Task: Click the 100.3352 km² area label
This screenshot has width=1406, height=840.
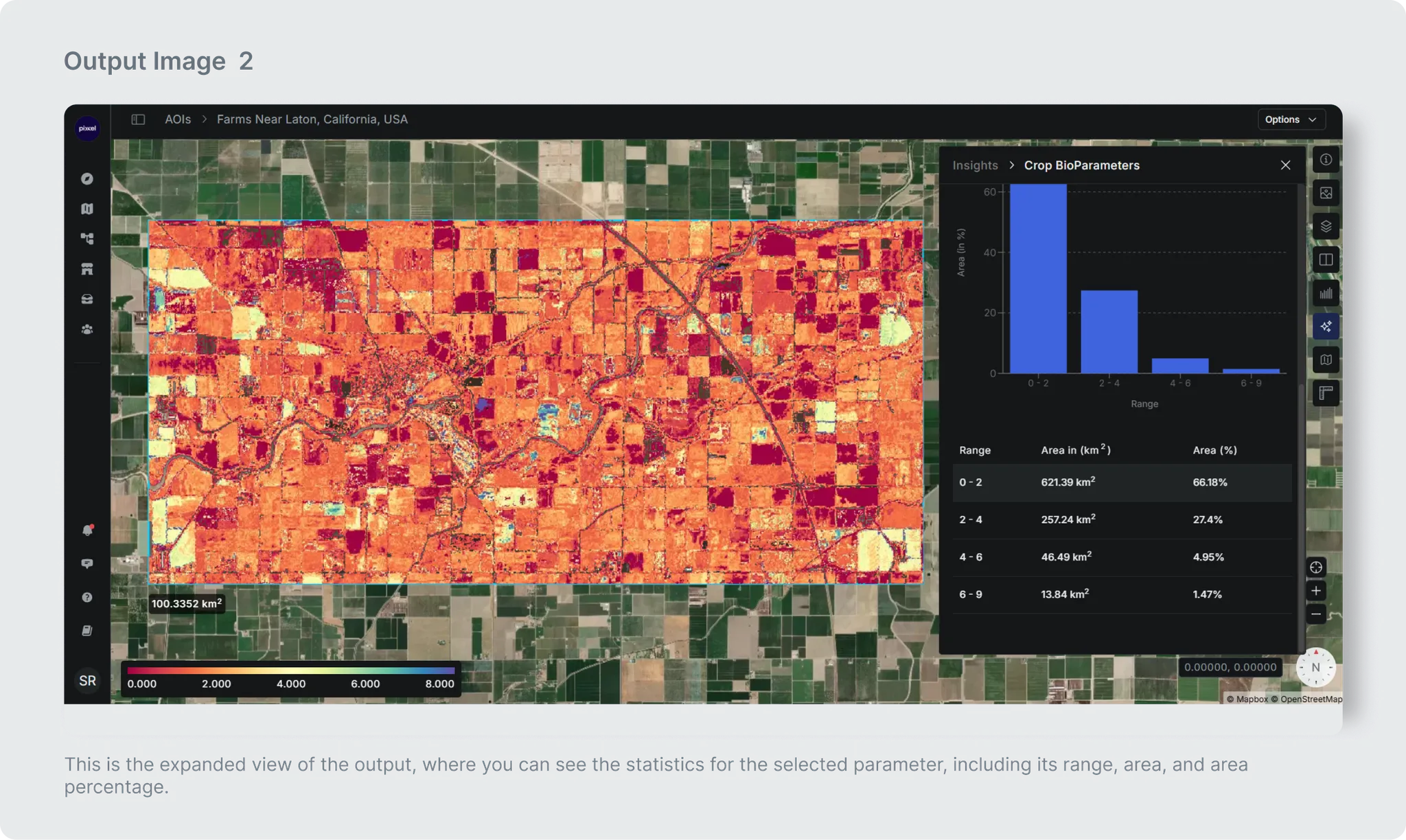Action: pyautogui.click(x=186, y=603)
